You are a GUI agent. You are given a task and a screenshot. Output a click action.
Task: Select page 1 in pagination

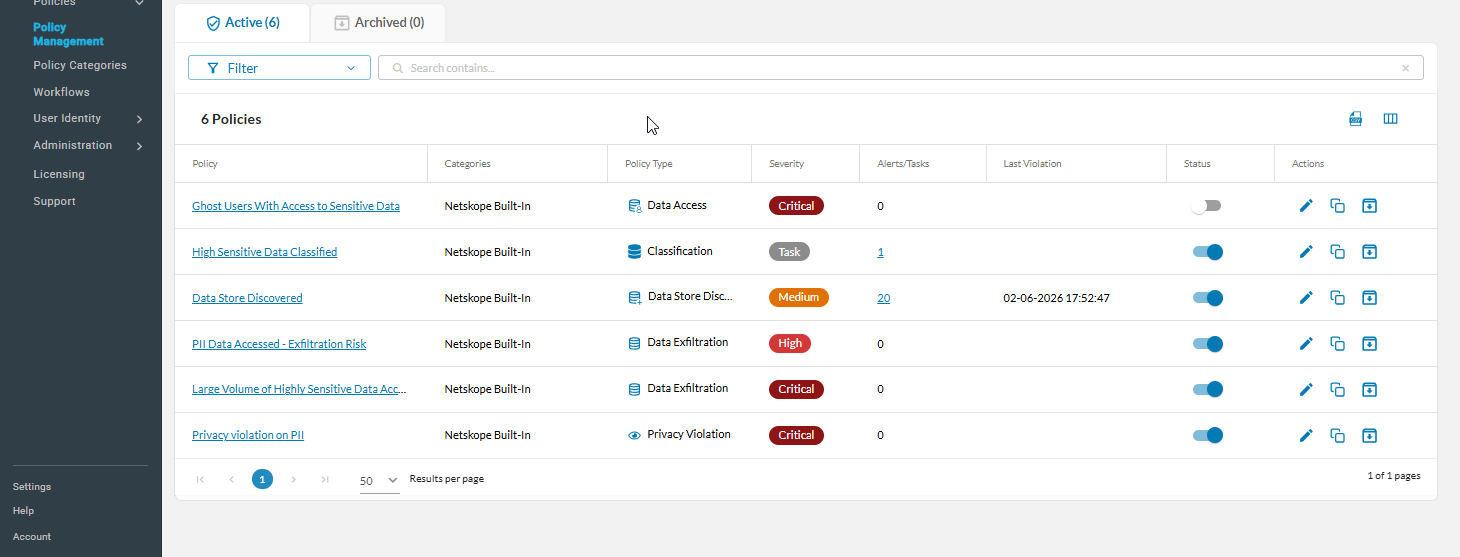point(262,479)
